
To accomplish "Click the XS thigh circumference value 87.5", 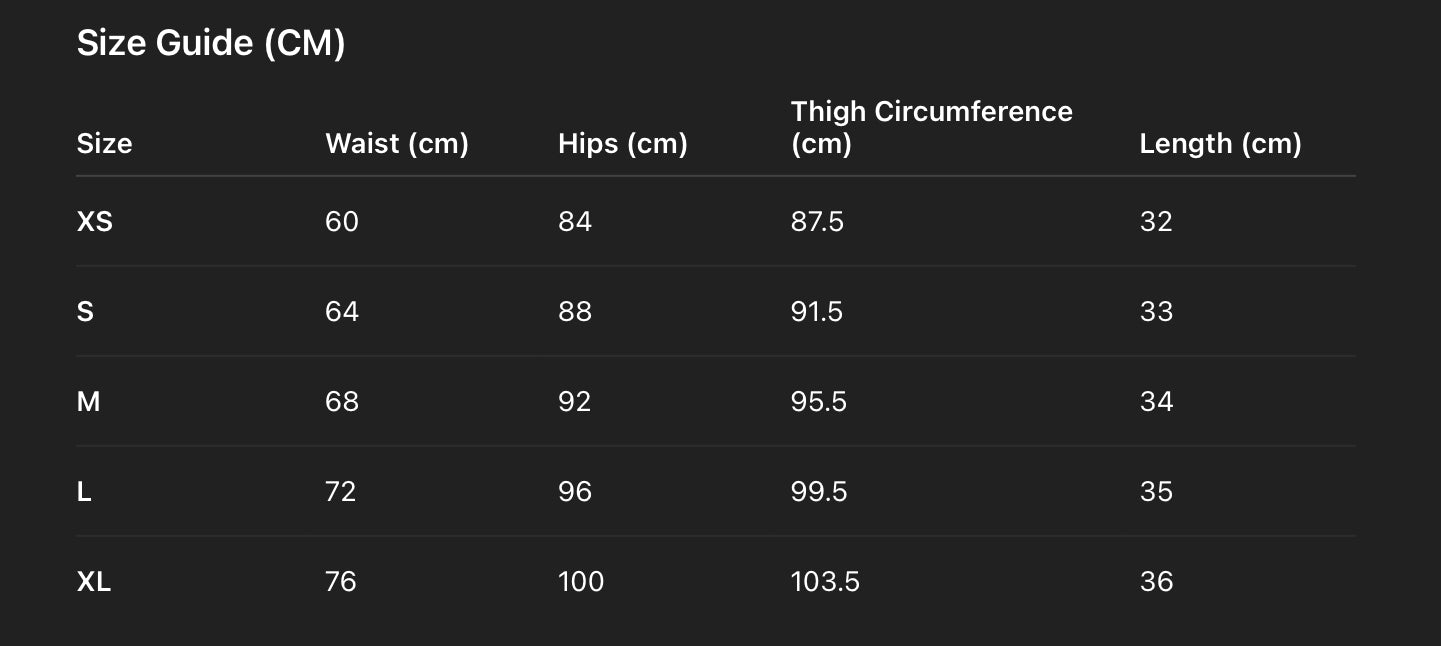I will click(817, 221).
